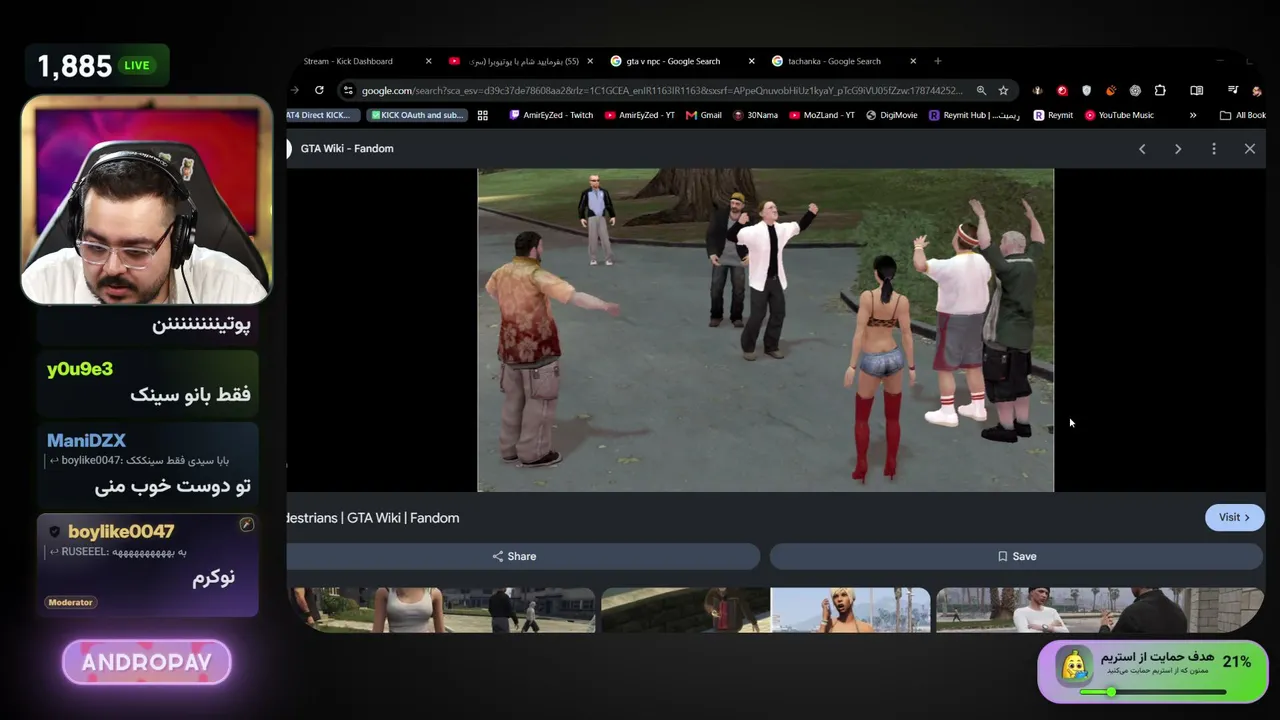
Task: Go to previous image with left chevron
Action: click(1142, 149)
